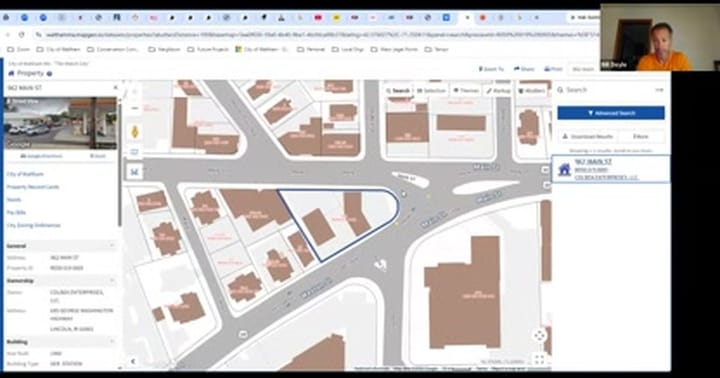Click the pan compass control on map
This screenshot has height=378, width=720.
[x=540, y=336]
